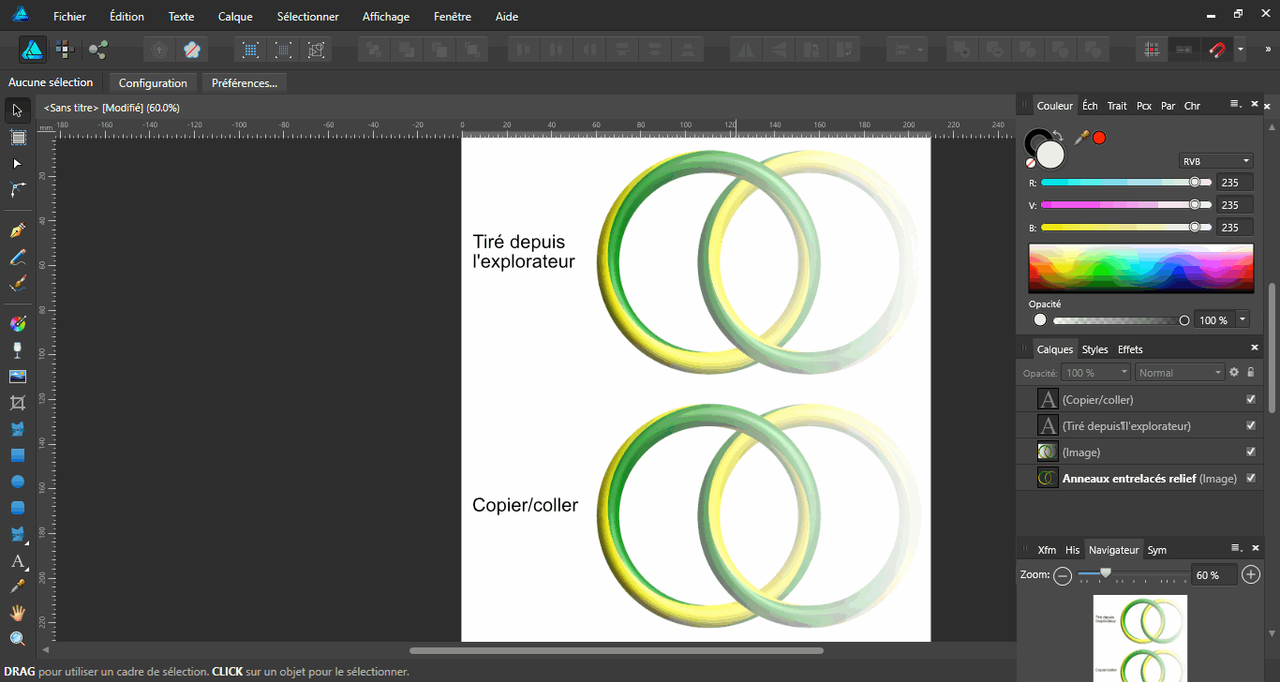Click the lock layer icon

[1250, 372]
